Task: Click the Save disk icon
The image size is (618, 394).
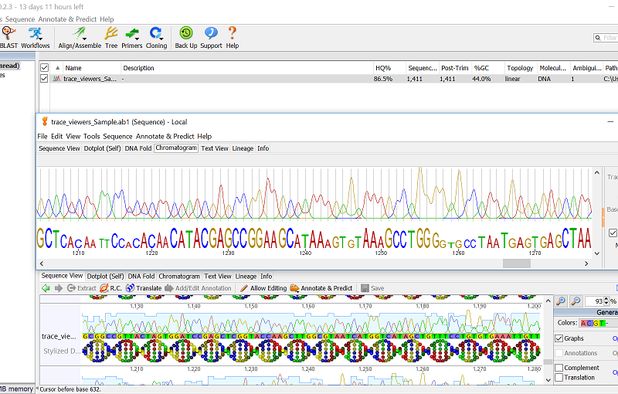Action: 365,288
